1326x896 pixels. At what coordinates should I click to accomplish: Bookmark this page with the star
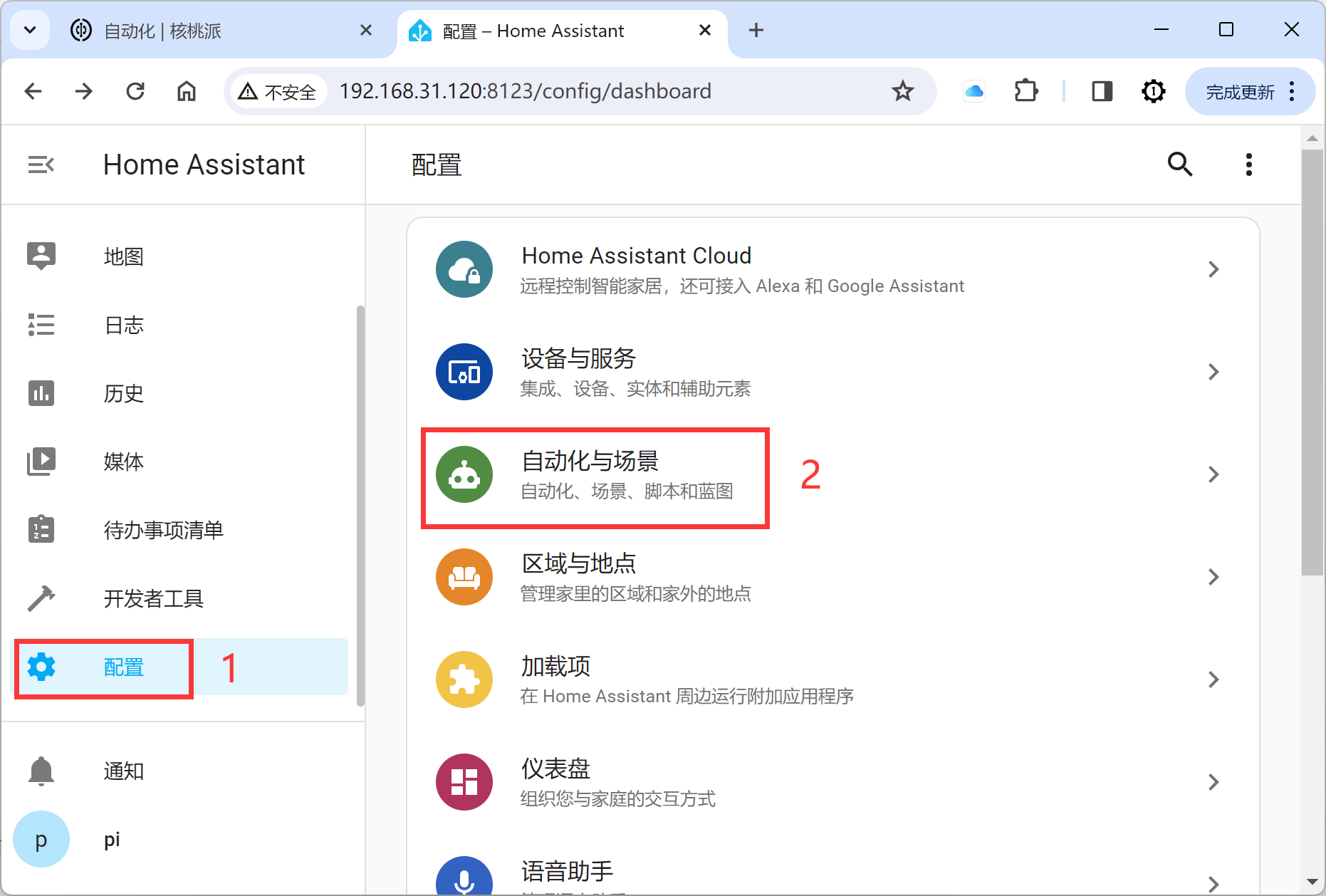tap(903, 91)
